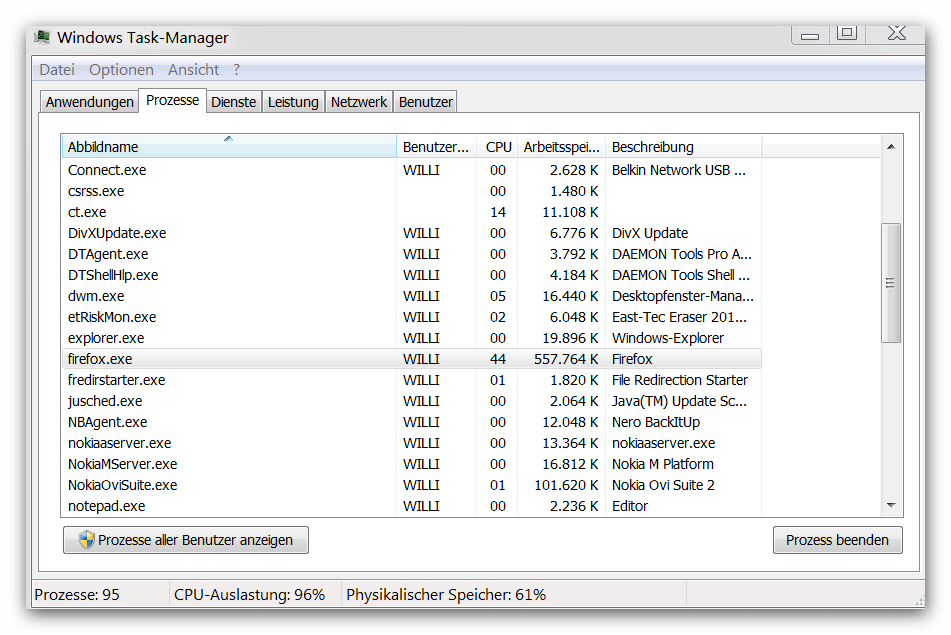Minimize the Task-Manager window
This screenshot has width=951, height=635.
[x=809, y=35]
